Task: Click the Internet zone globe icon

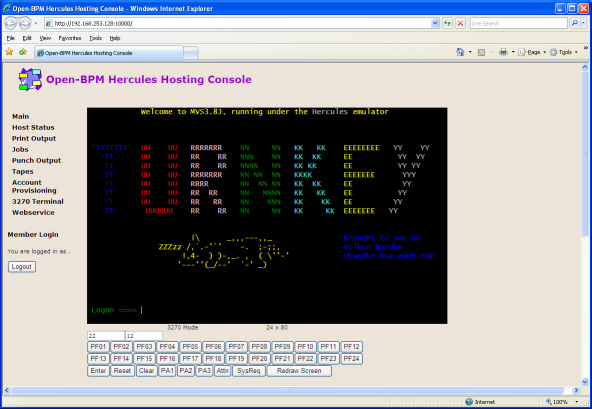Action: (469, 402)
